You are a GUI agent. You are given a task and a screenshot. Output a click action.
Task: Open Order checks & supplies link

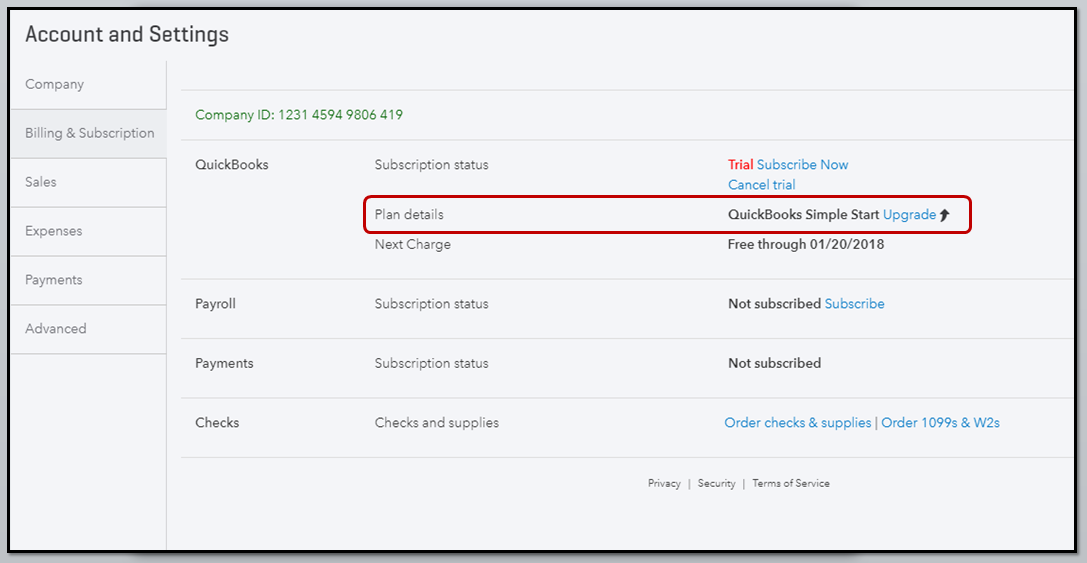point(797,423)
